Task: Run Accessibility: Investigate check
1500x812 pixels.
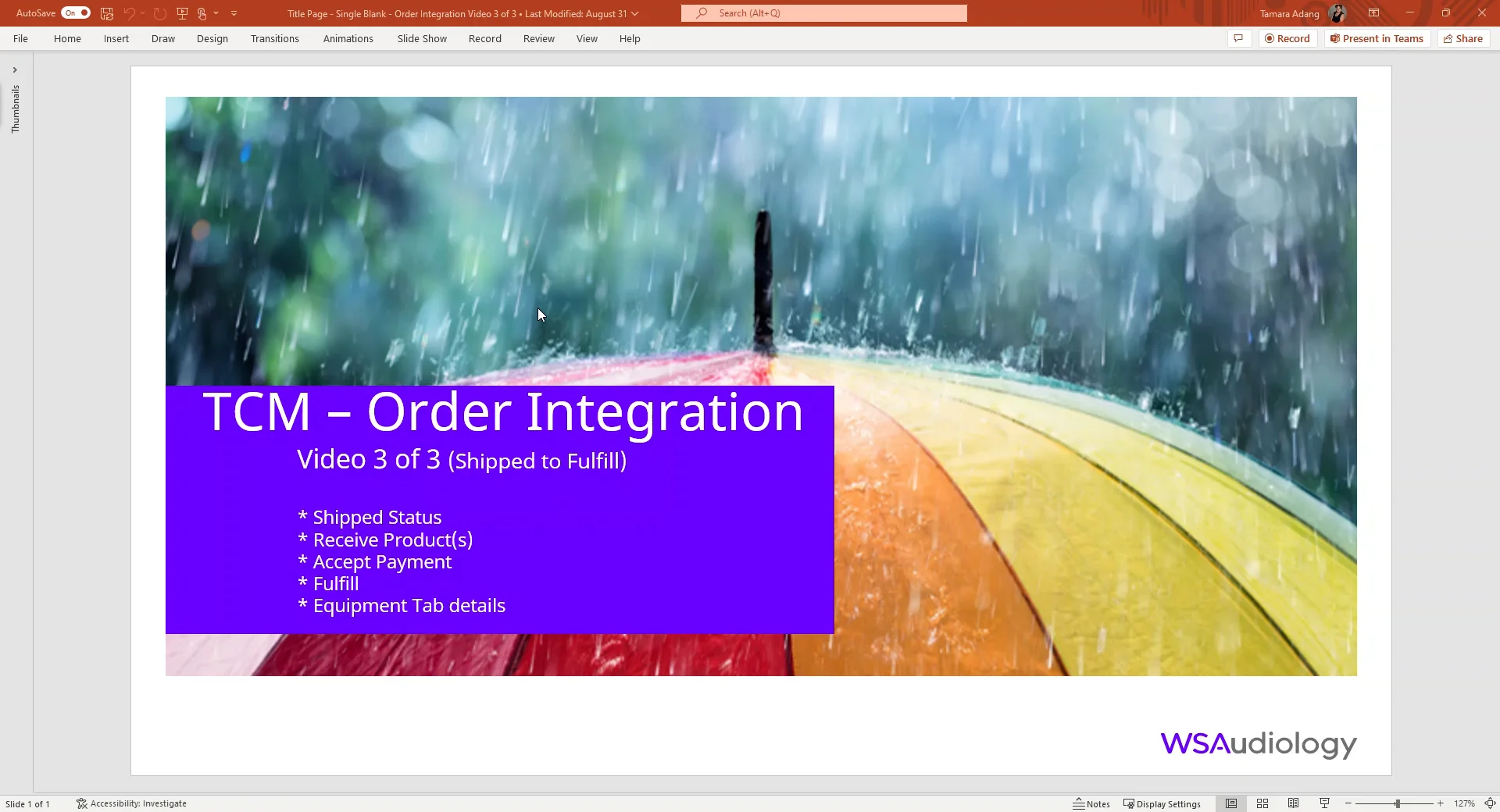Action: click(x=131, y=803)
